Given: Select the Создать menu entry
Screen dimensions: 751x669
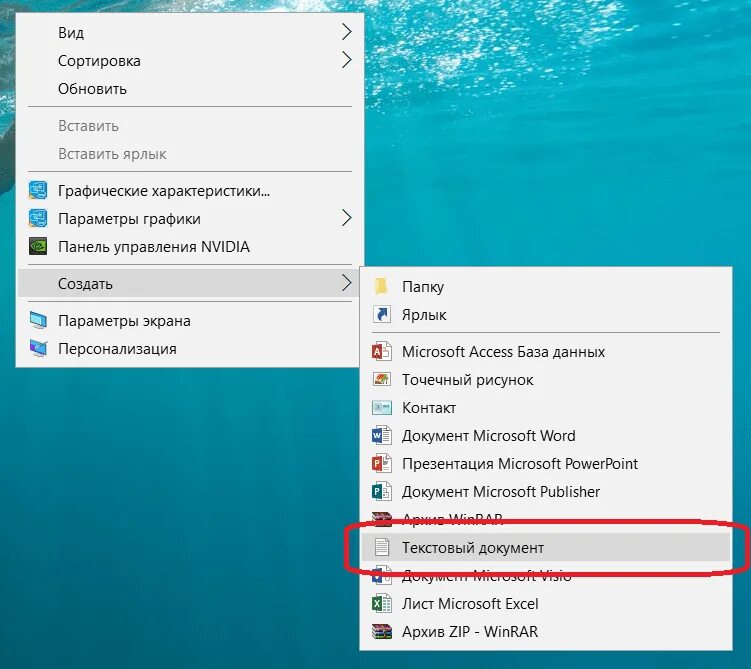Looking at the screenshot, I should 188,283.
